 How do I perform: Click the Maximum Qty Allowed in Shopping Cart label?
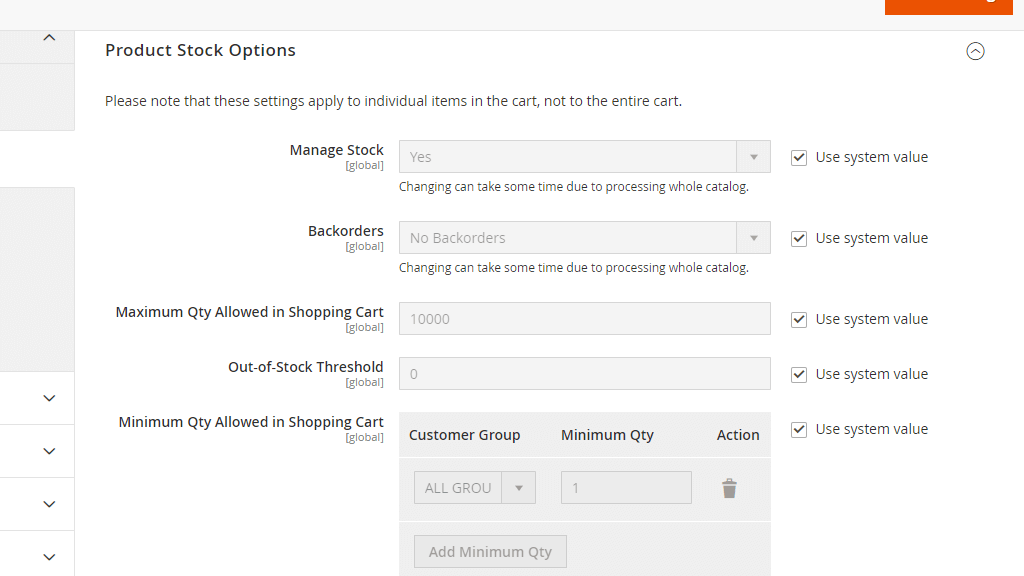coord(249,312)
